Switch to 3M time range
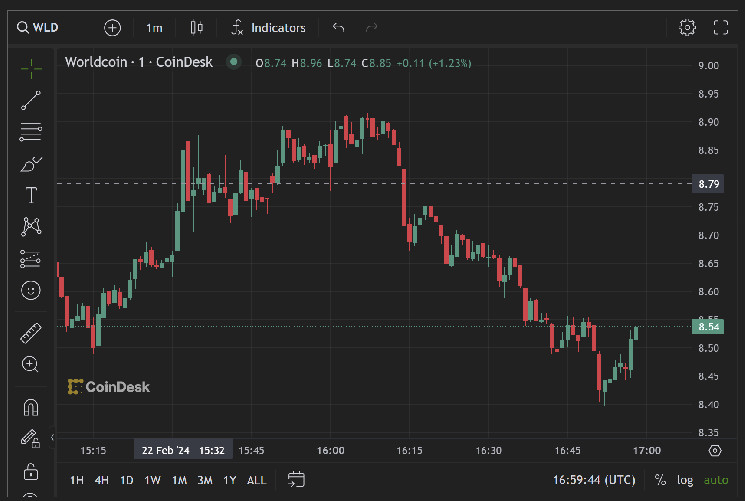 (x=205, y=480)
